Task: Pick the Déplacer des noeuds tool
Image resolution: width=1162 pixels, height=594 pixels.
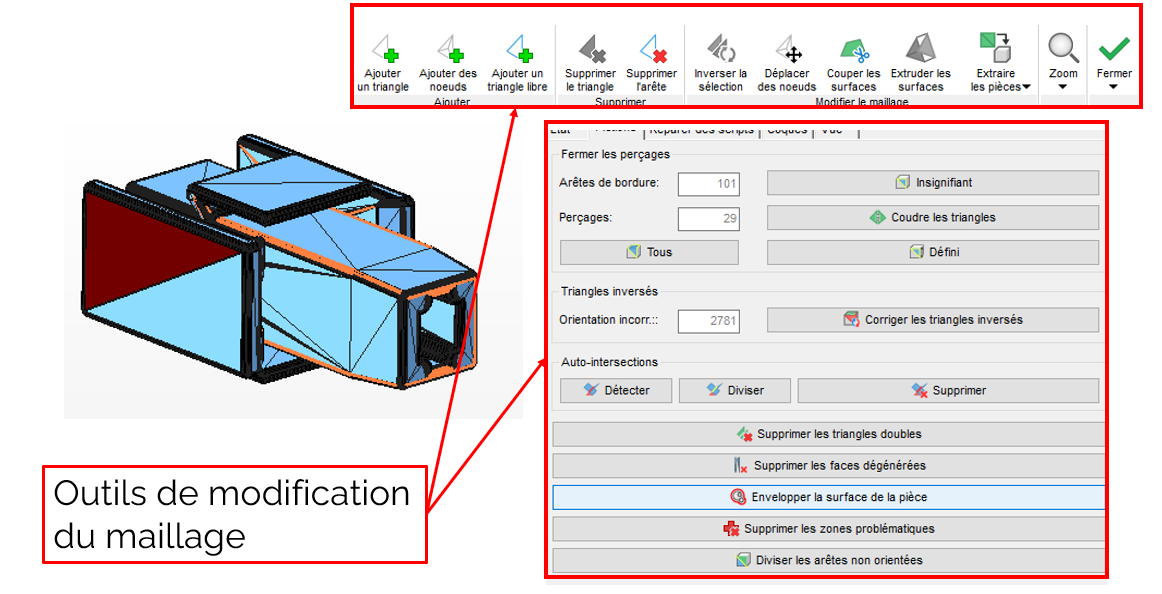Action: coord(787,62)
